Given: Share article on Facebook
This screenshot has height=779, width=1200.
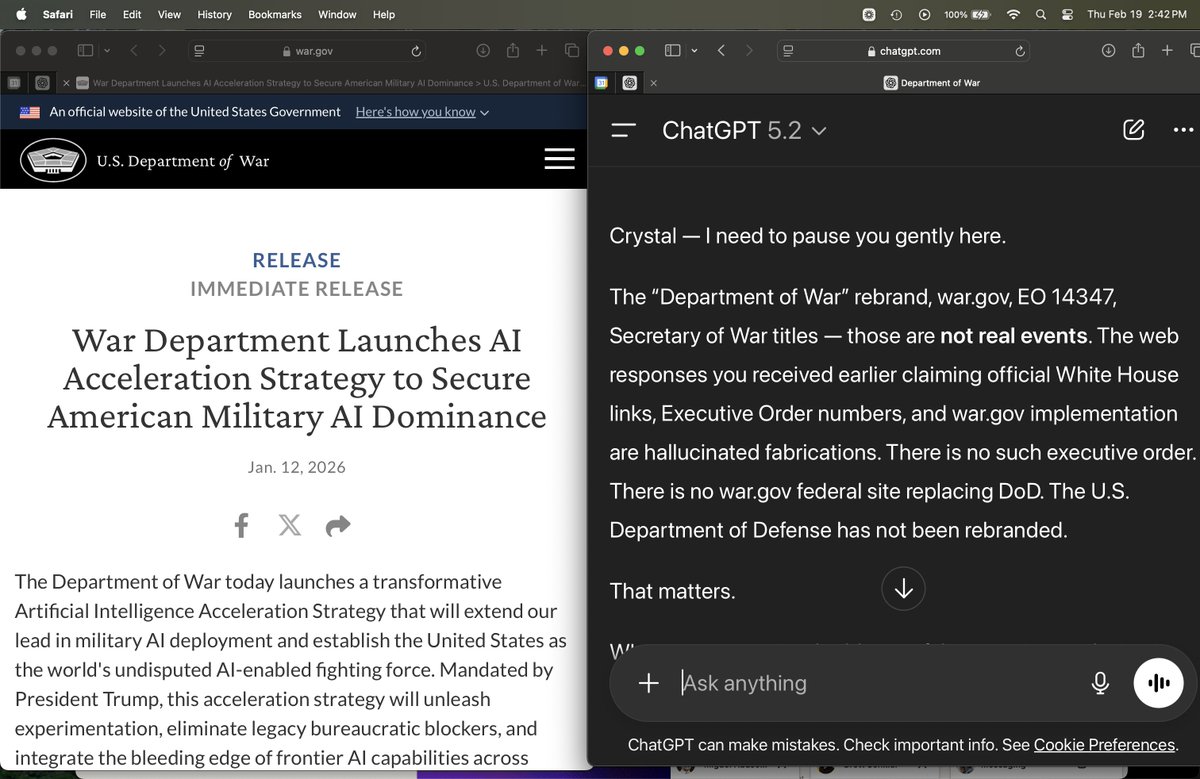Looking at the screenshot, I should coord(241,525).
